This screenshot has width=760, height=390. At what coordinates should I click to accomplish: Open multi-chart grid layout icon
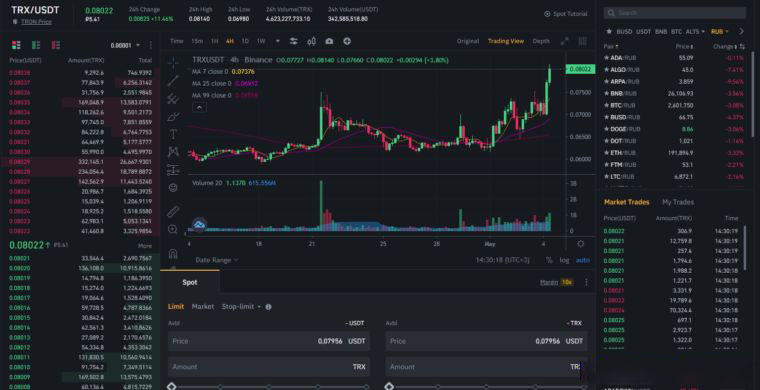pos(583,41)
